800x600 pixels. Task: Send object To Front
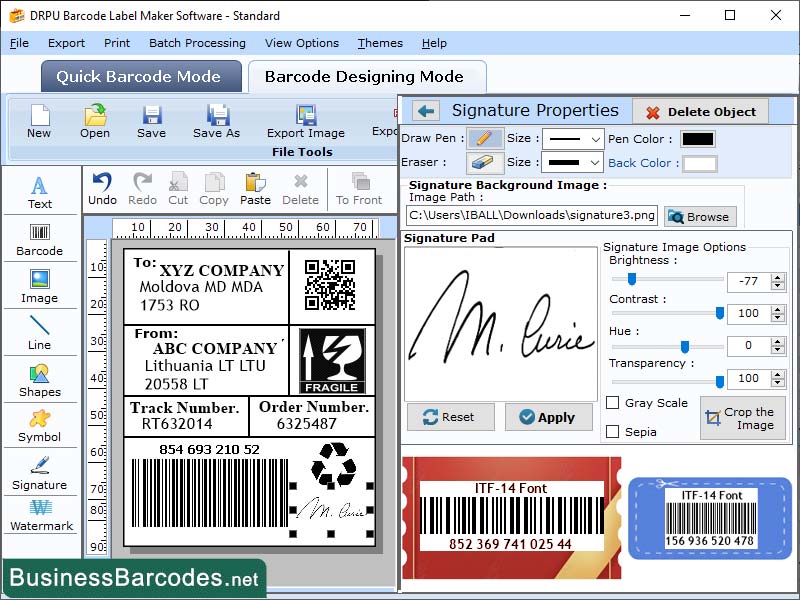pos(360,186)
